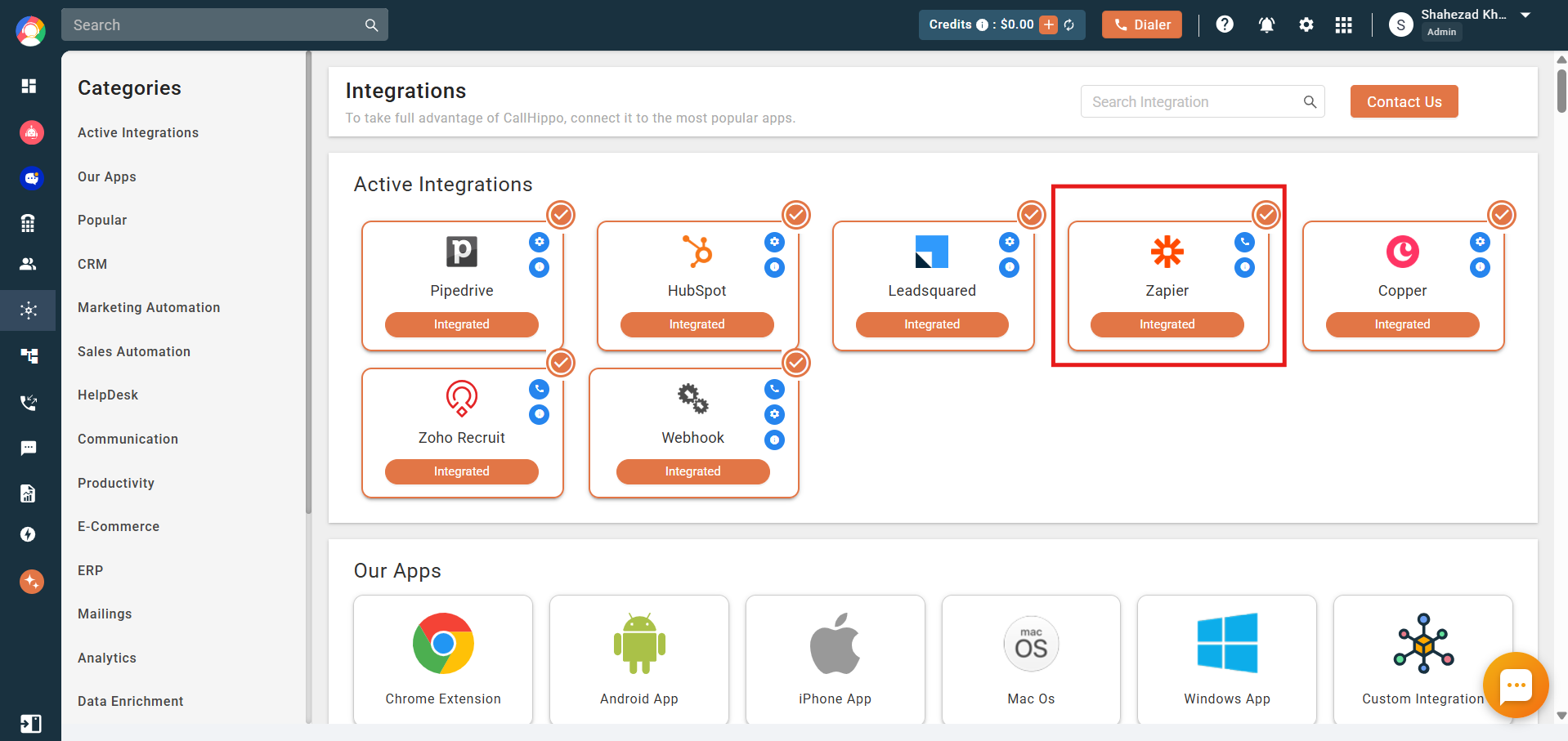Screen dimensions: 1568x741
Task: Open the lightning bolt sidebar icon
Action: tap(29, 534)
